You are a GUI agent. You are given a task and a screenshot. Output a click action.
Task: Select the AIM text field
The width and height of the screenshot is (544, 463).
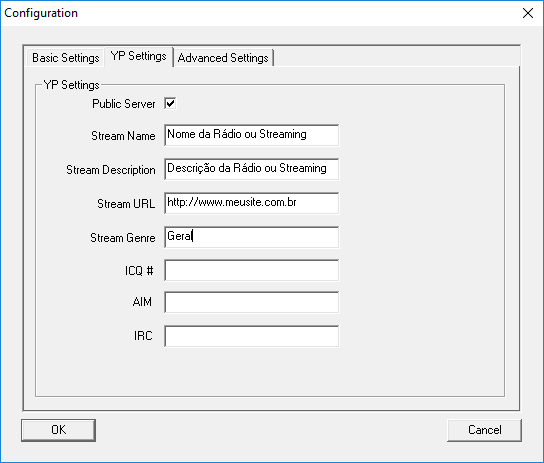252,302
